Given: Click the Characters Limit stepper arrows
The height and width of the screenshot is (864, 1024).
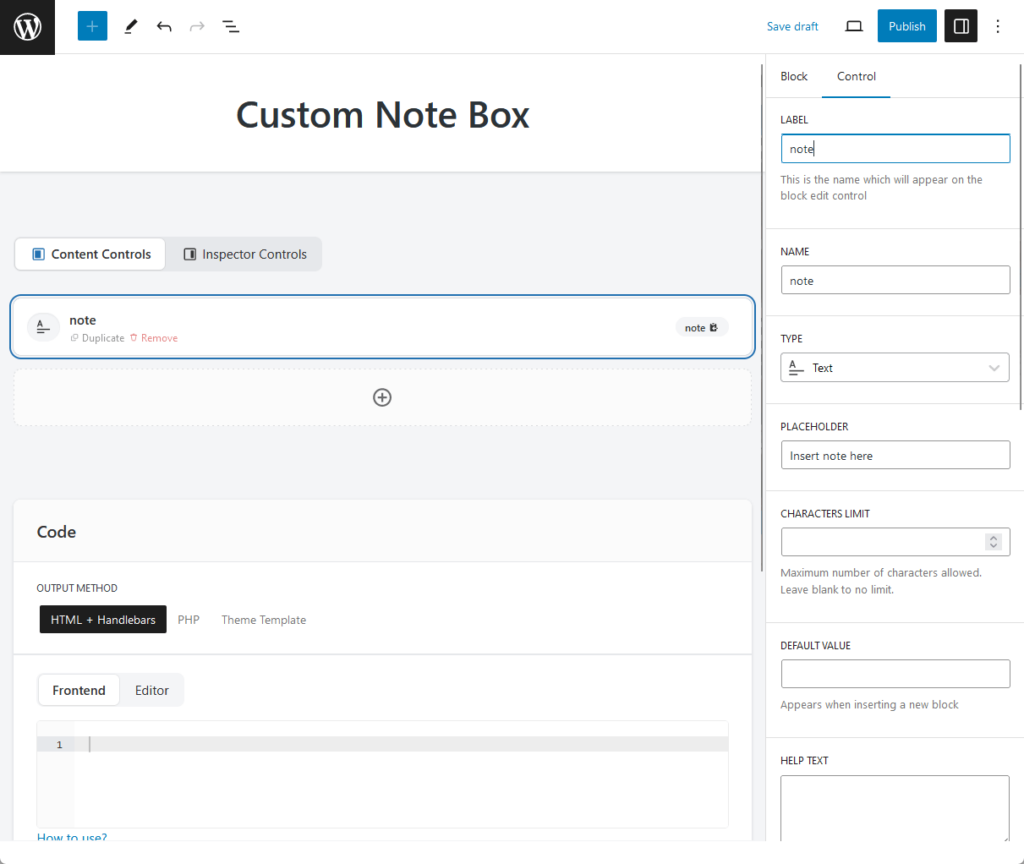Looking at the screenshot, I should (x=993, y=542).
